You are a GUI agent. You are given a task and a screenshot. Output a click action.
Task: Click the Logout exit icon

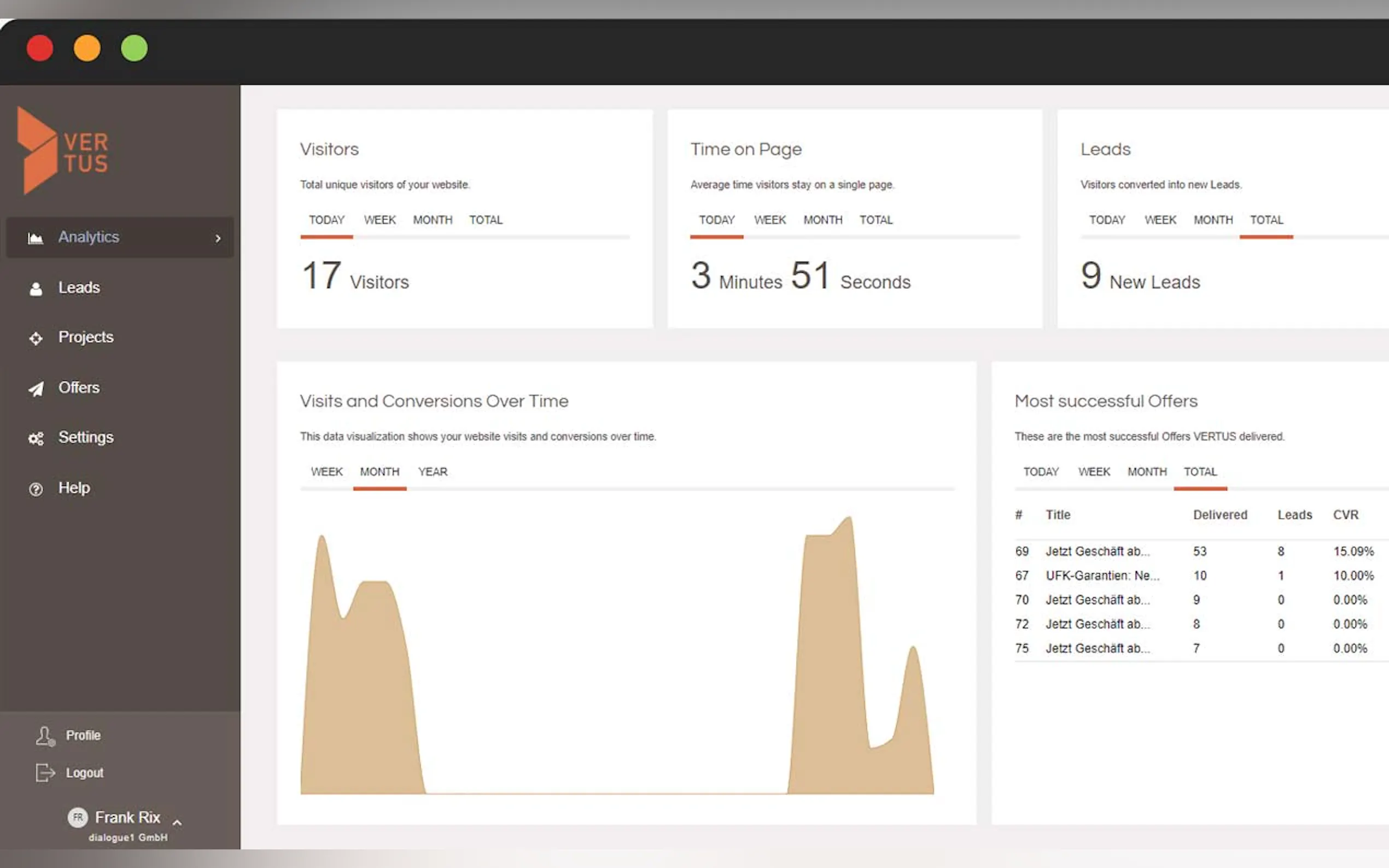click(x=45, y=773)
